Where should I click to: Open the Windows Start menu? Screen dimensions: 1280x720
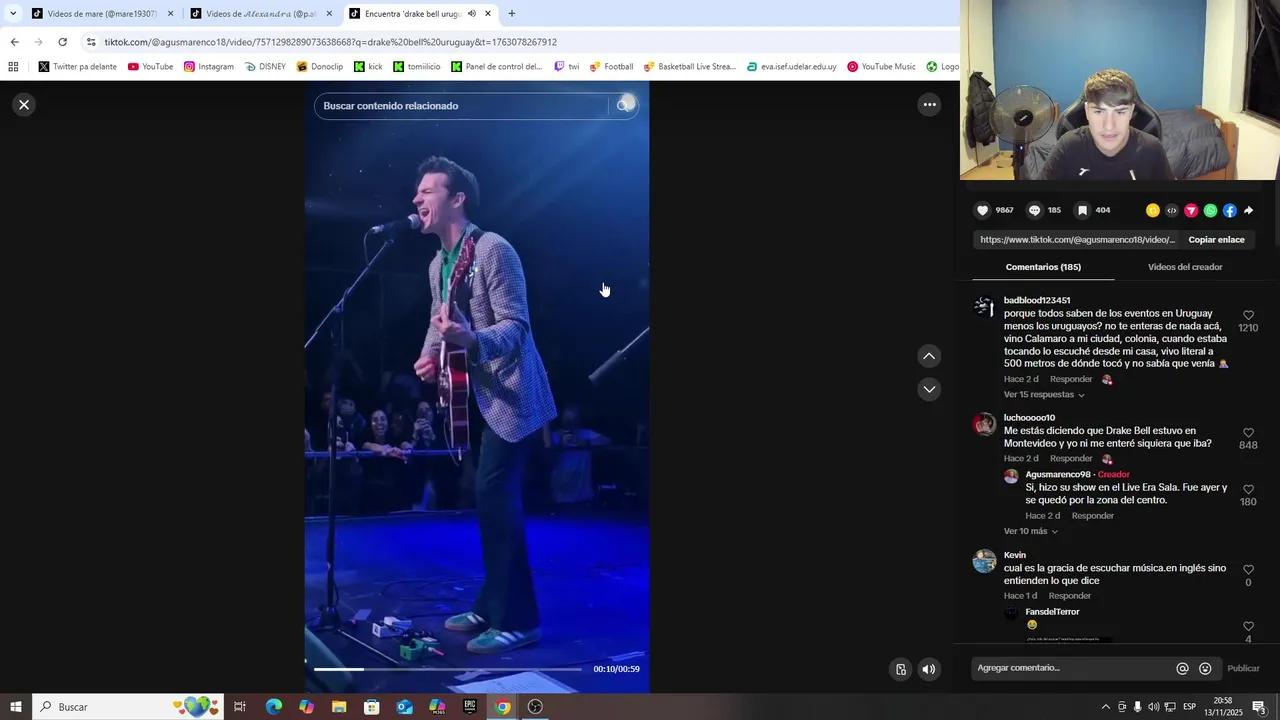16,707
